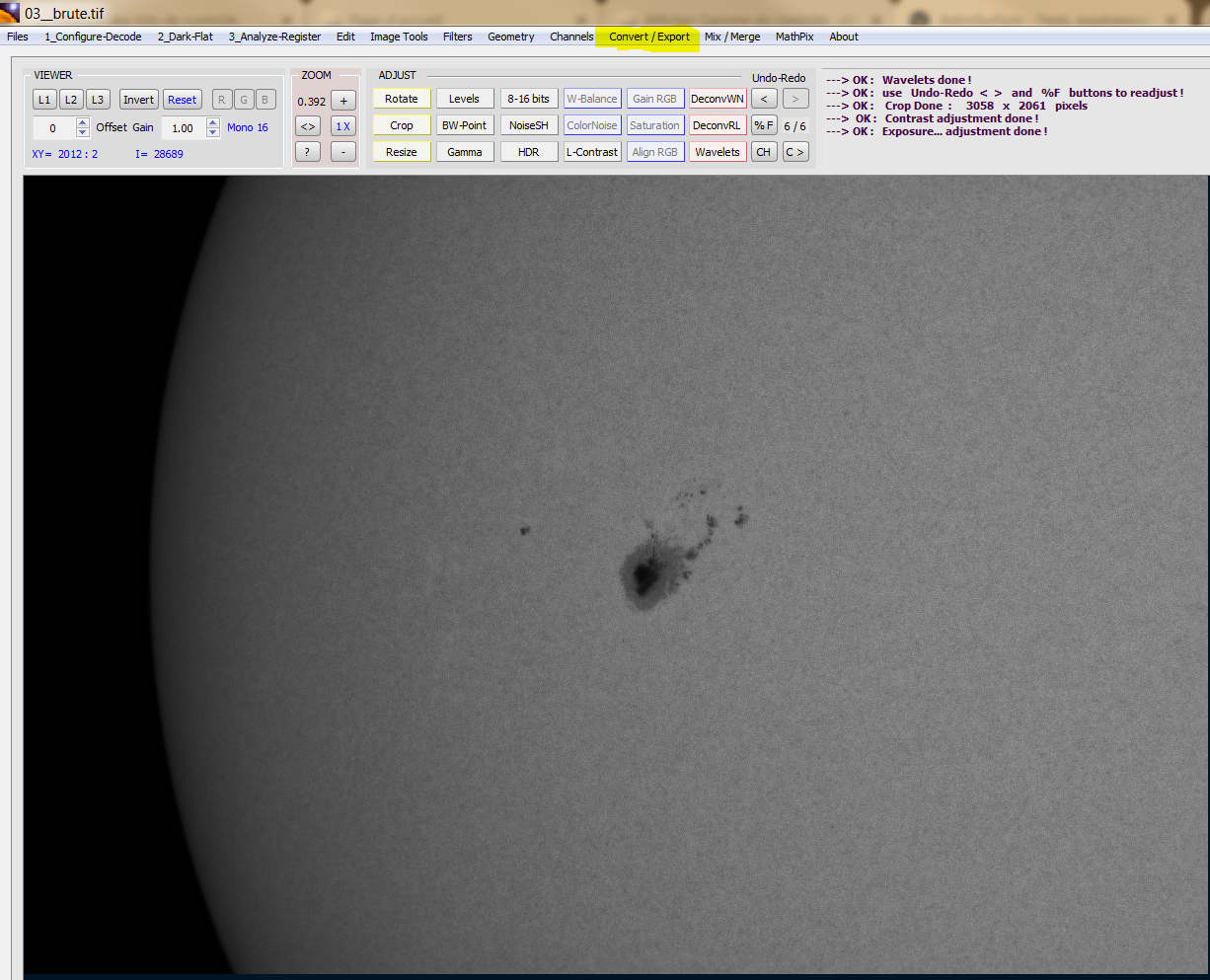1210x980 pixels.
Task: Click the ColorNoise button
Action: (x=592, y=125)
